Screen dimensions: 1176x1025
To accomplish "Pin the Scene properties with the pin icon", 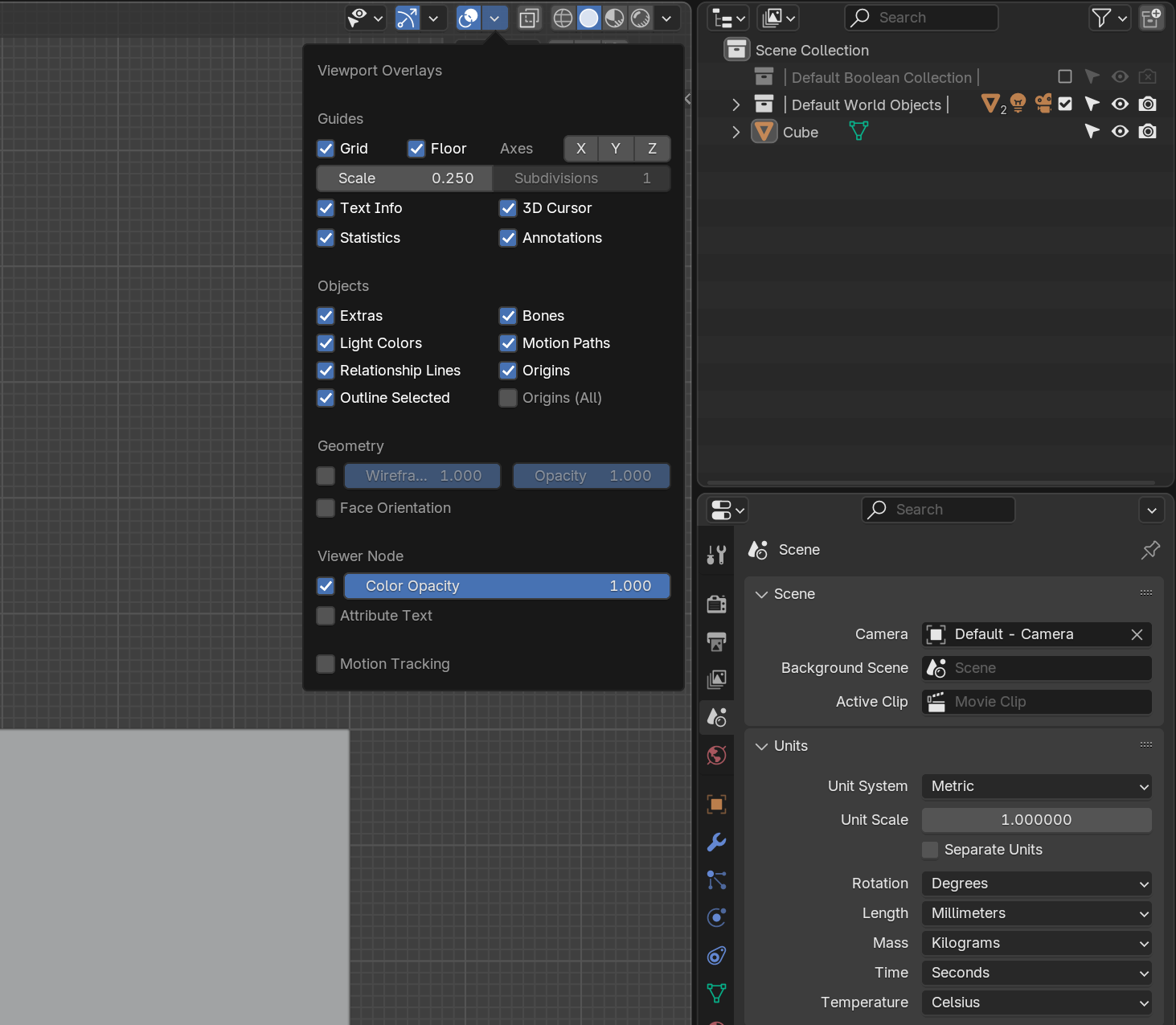I will [1150, 550].
